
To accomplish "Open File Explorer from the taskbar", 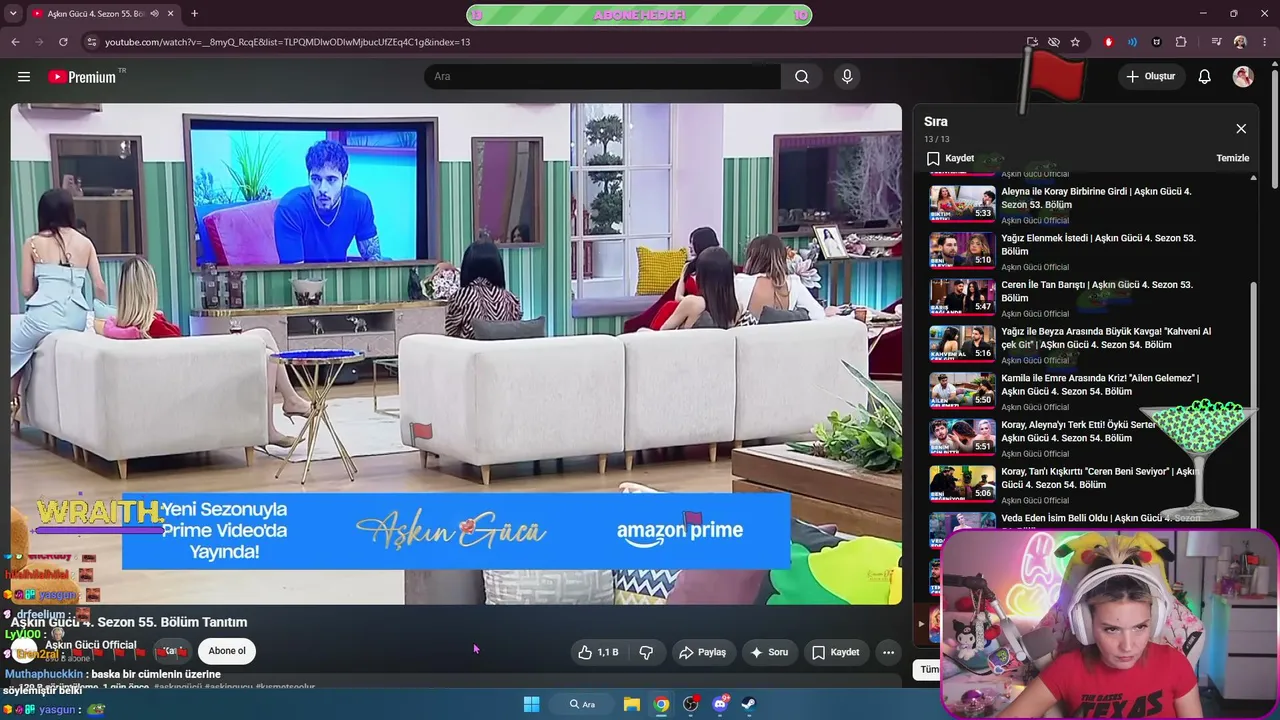I will (x=632, y=704).
